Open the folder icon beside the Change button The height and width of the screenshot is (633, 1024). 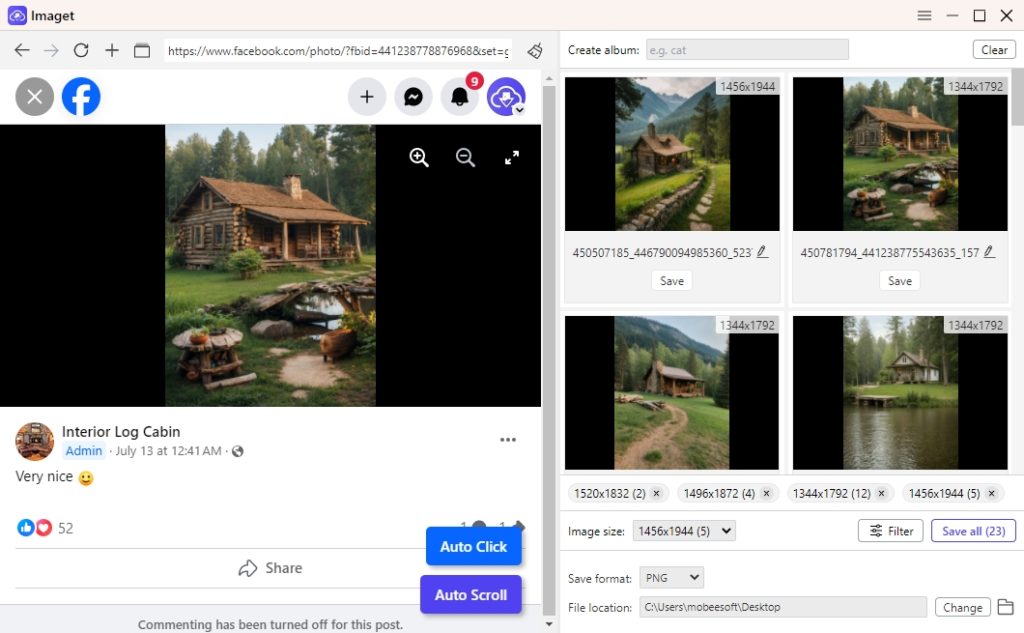[1007, 607]
